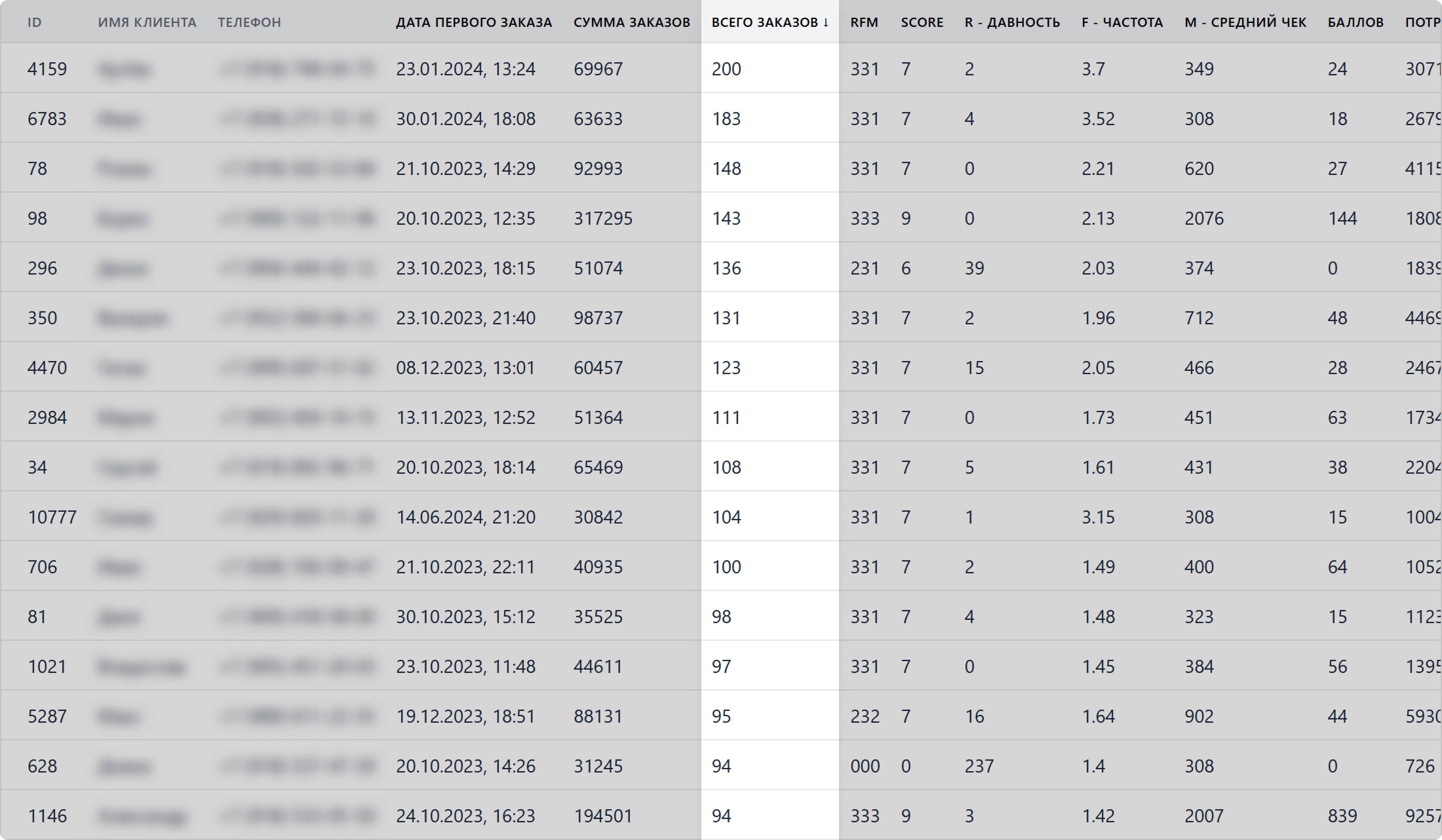
Task: Sort by the ID column header
Action: (x=34, y=22)
